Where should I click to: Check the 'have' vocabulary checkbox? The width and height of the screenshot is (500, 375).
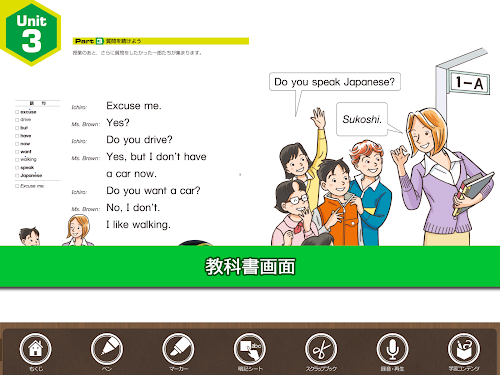click(17, 136)
